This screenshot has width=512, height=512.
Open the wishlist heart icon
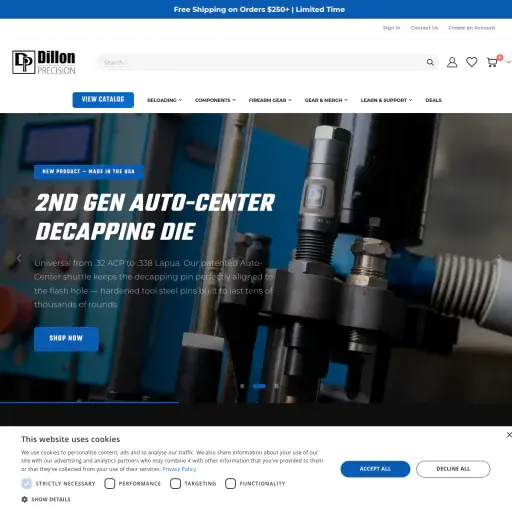(472, 62)
